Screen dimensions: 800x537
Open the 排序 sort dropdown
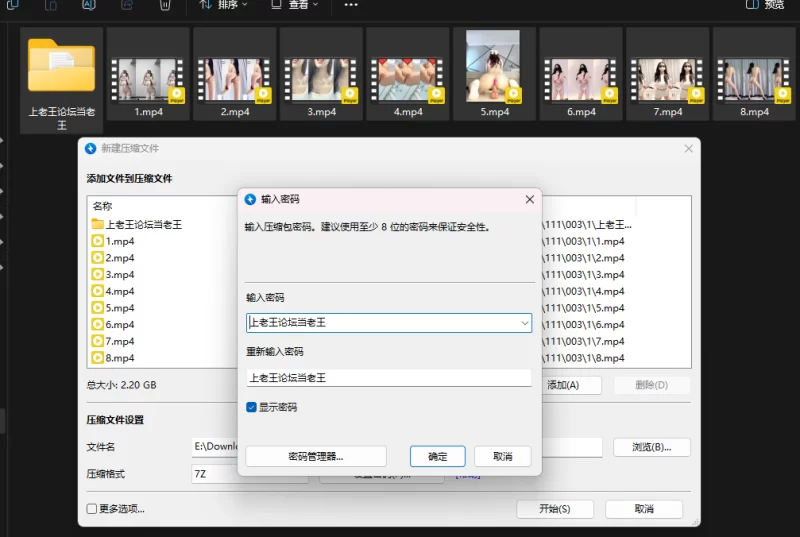point(225,5)
